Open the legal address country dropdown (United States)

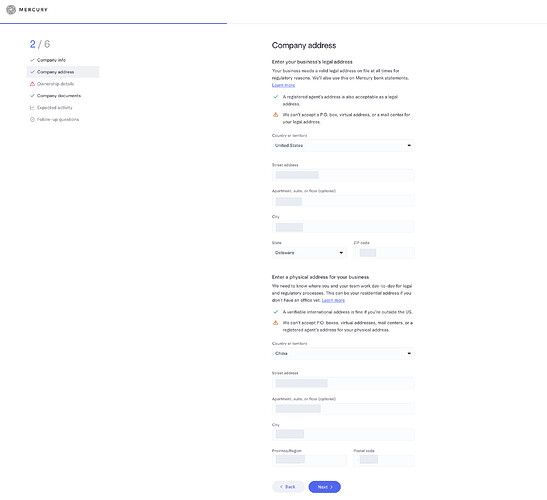[x=343, y=145]
